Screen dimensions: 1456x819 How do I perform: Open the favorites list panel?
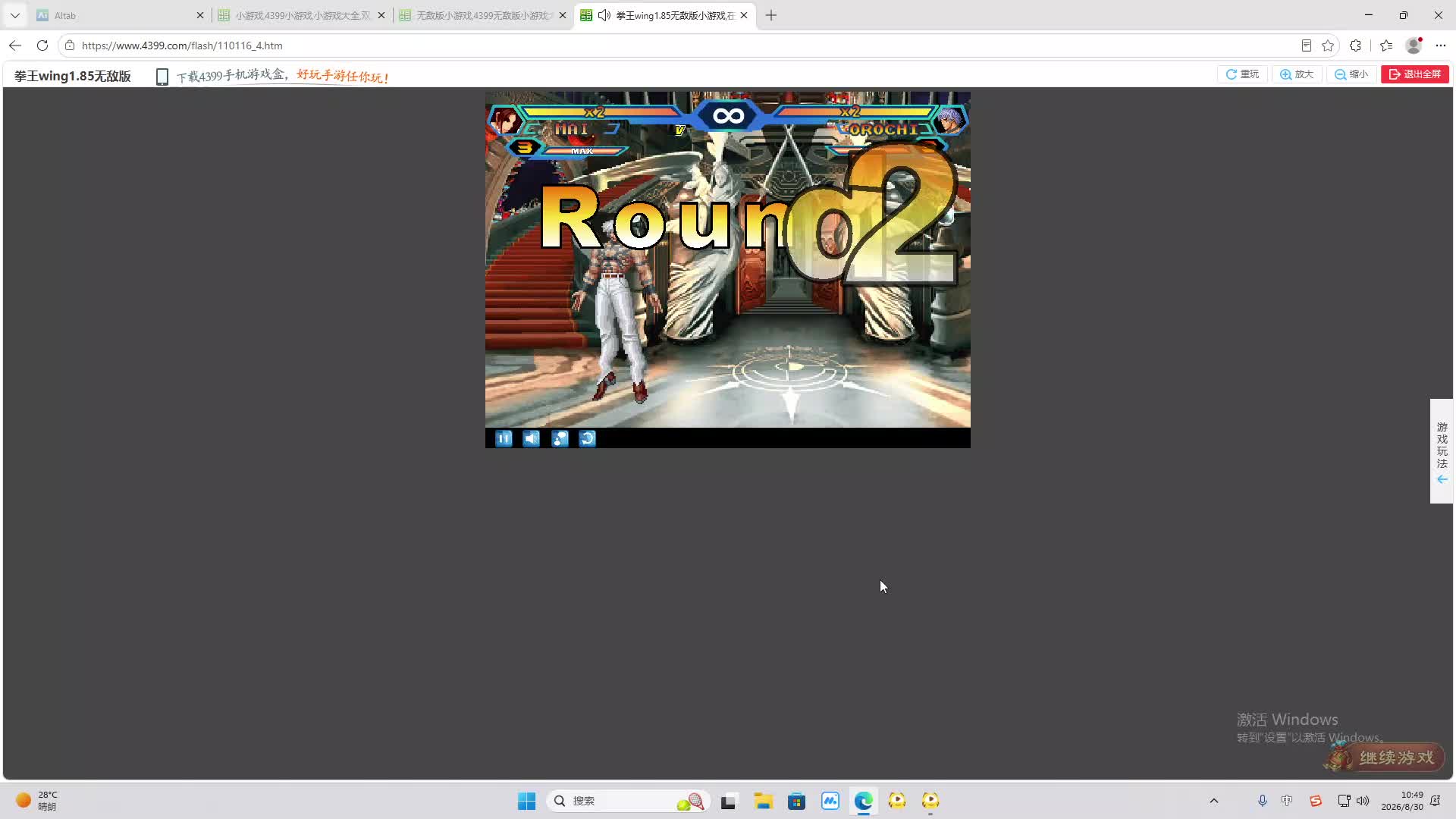pos(1386,45)
